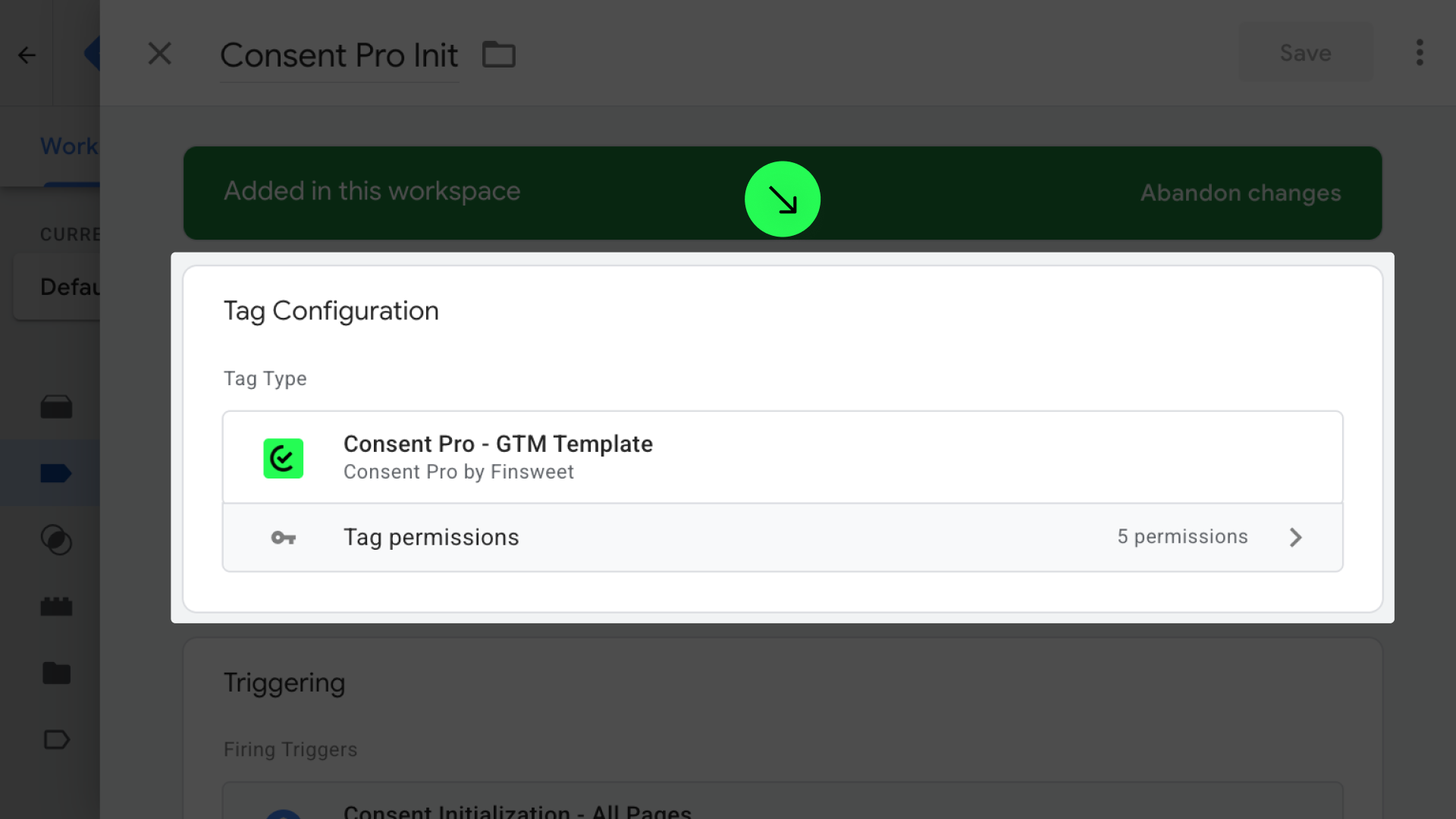1456x819 pixels.
Task: Click Abandon changes link
Action: [x=1241, y=193]
